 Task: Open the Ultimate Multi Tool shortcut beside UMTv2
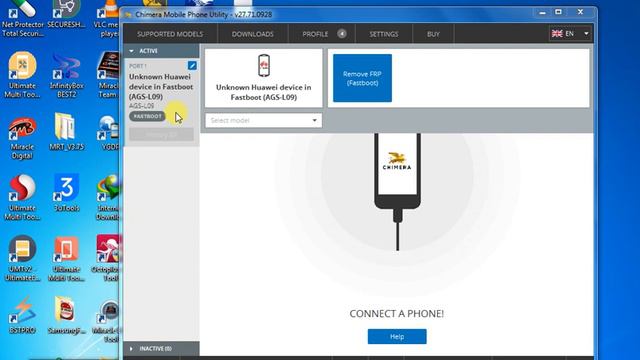coord(66,259)
